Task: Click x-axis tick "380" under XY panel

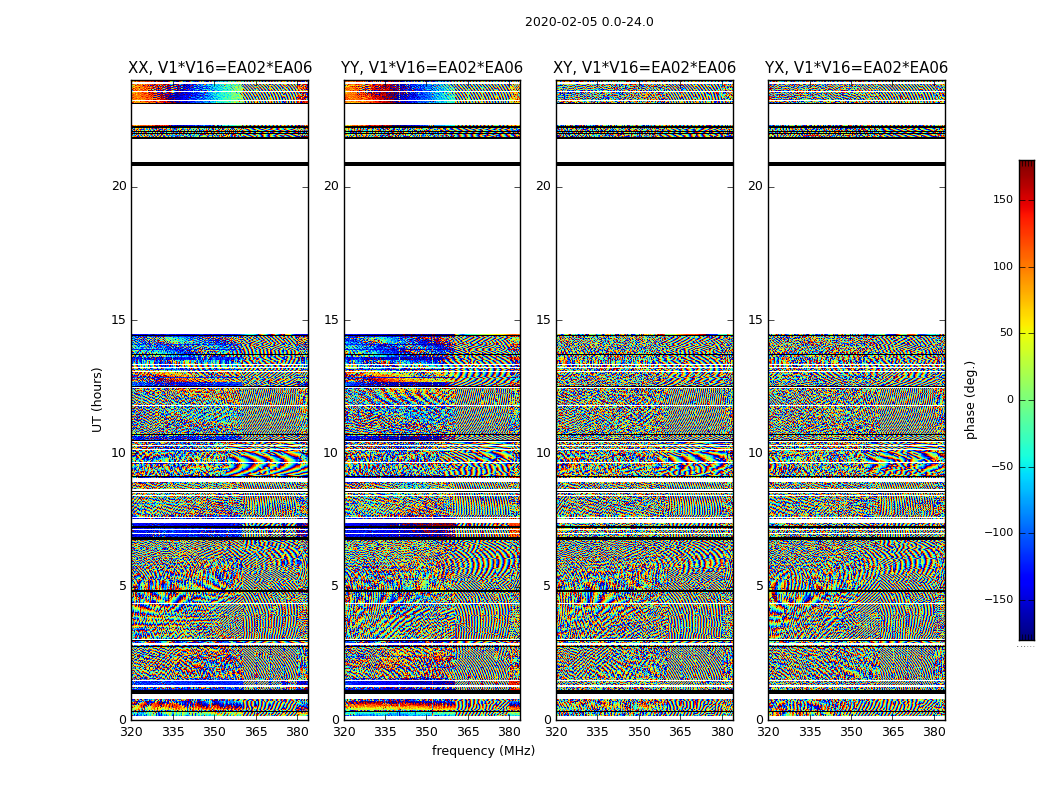Action: click(722, 732)
